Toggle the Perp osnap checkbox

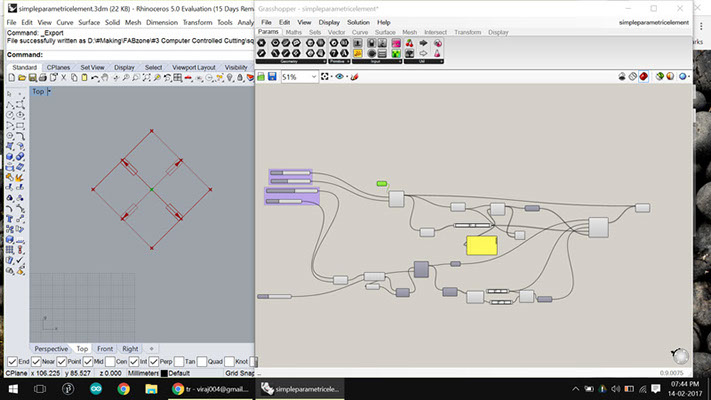point(154,361)
